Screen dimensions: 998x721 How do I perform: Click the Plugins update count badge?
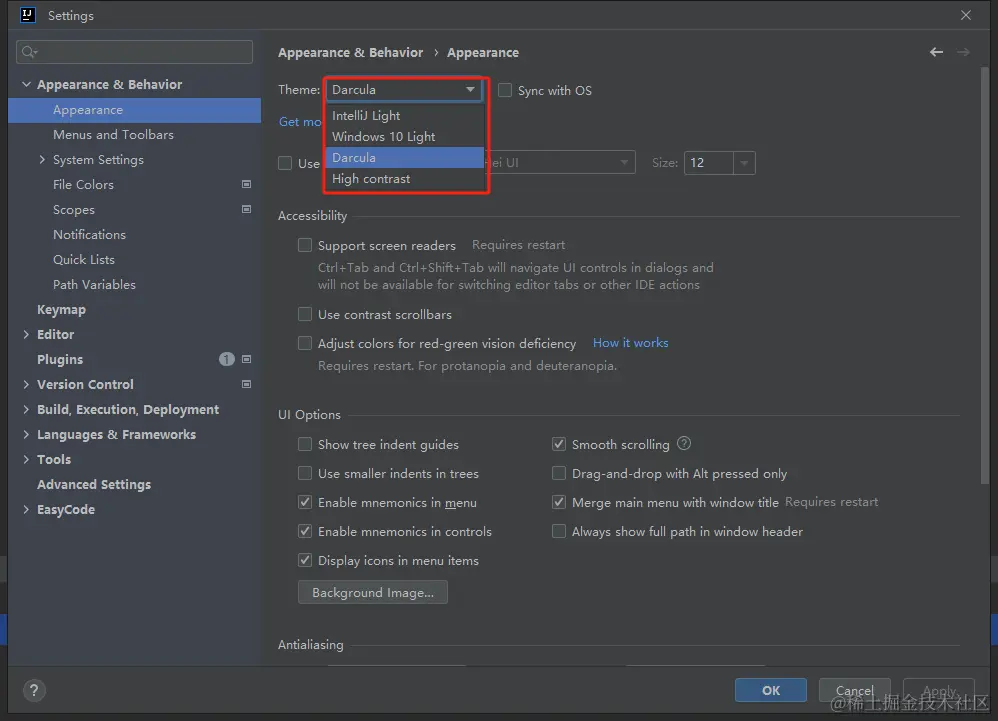227,360
